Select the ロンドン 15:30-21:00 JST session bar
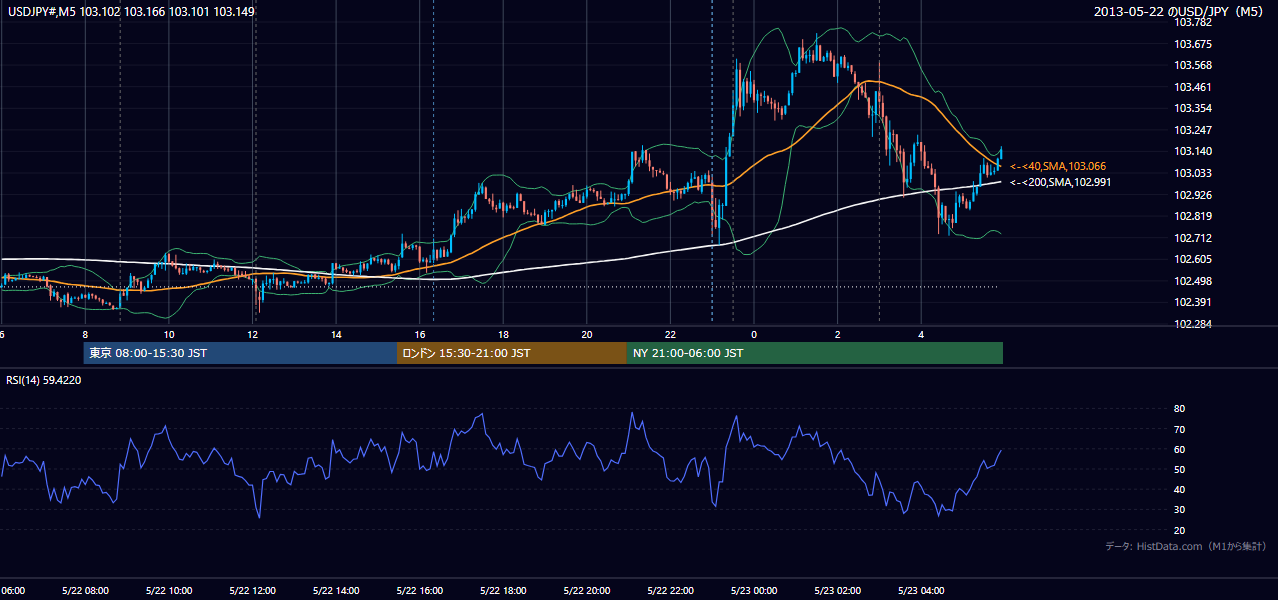 point(511,353)
